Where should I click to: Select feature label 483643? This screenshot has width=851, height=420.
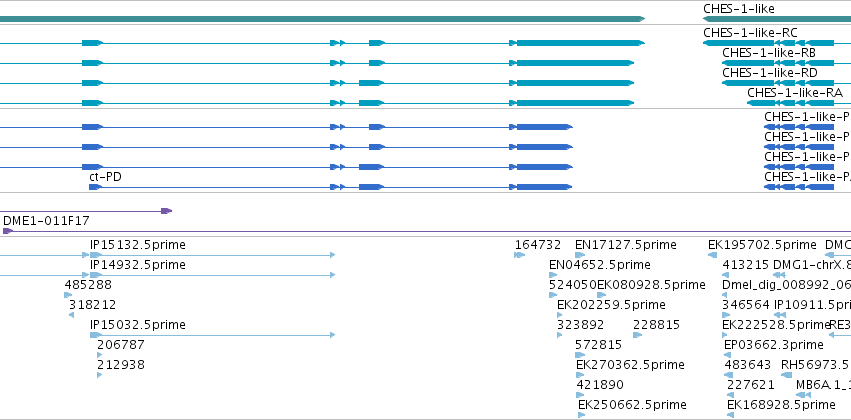[x=748, y=365]
